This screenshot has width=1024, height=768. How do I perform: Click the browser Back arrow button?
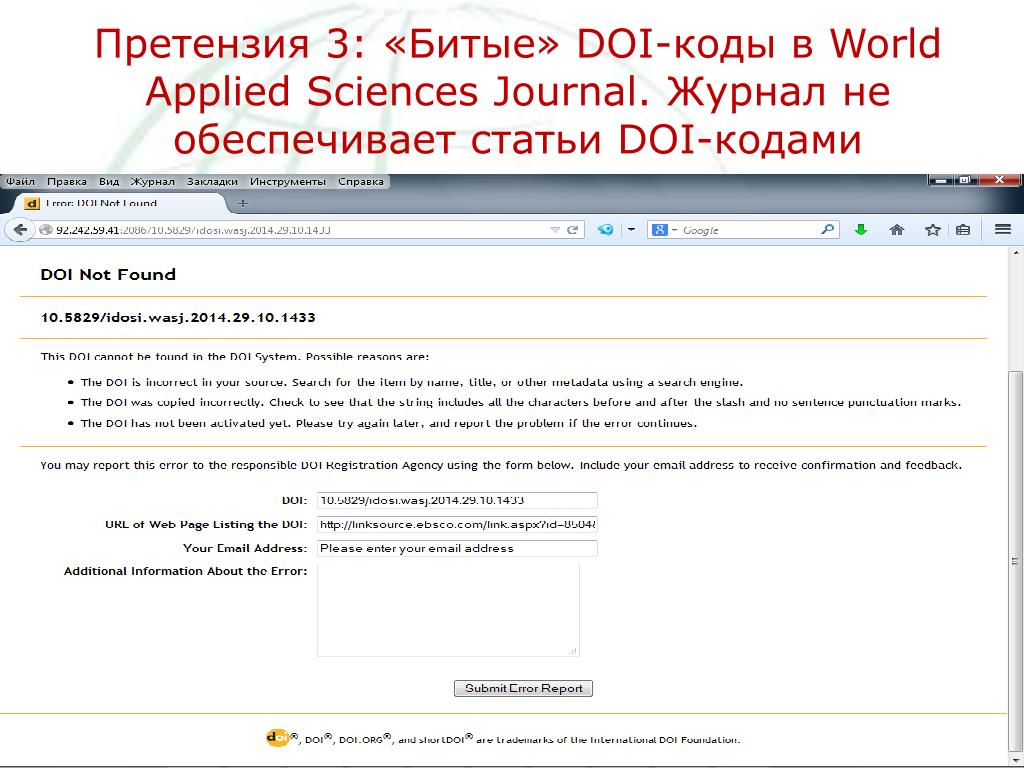(20, 230)
